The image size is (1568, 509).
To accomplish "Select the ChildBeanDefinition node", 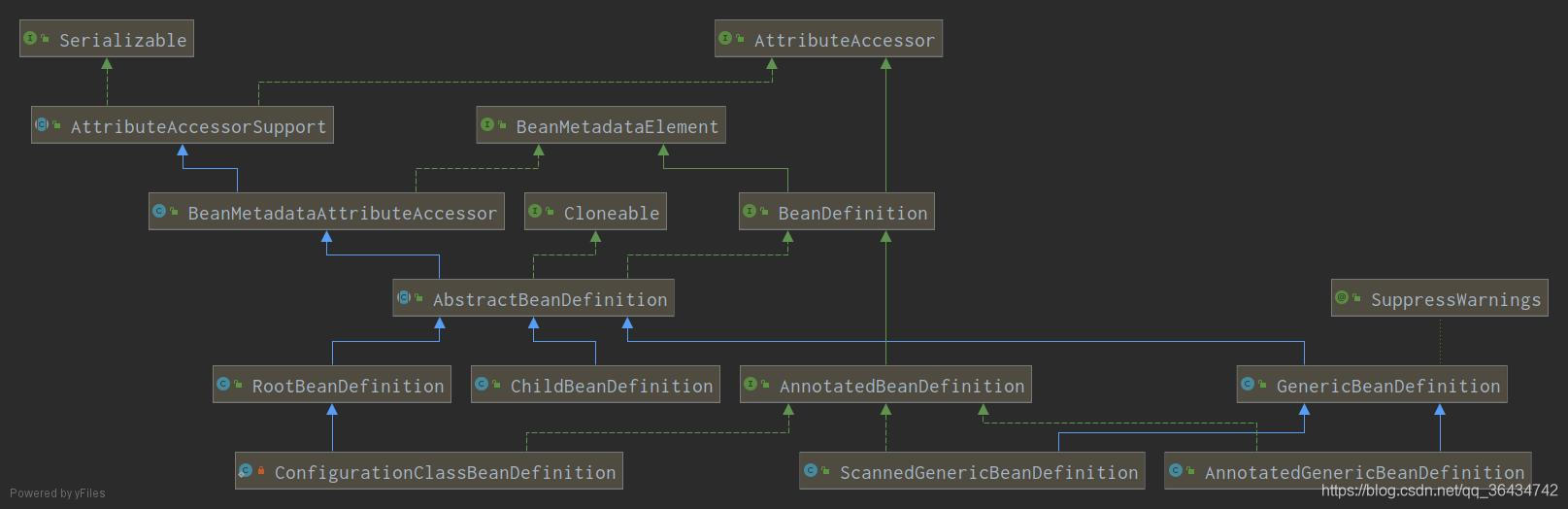I will pos(595,386).
